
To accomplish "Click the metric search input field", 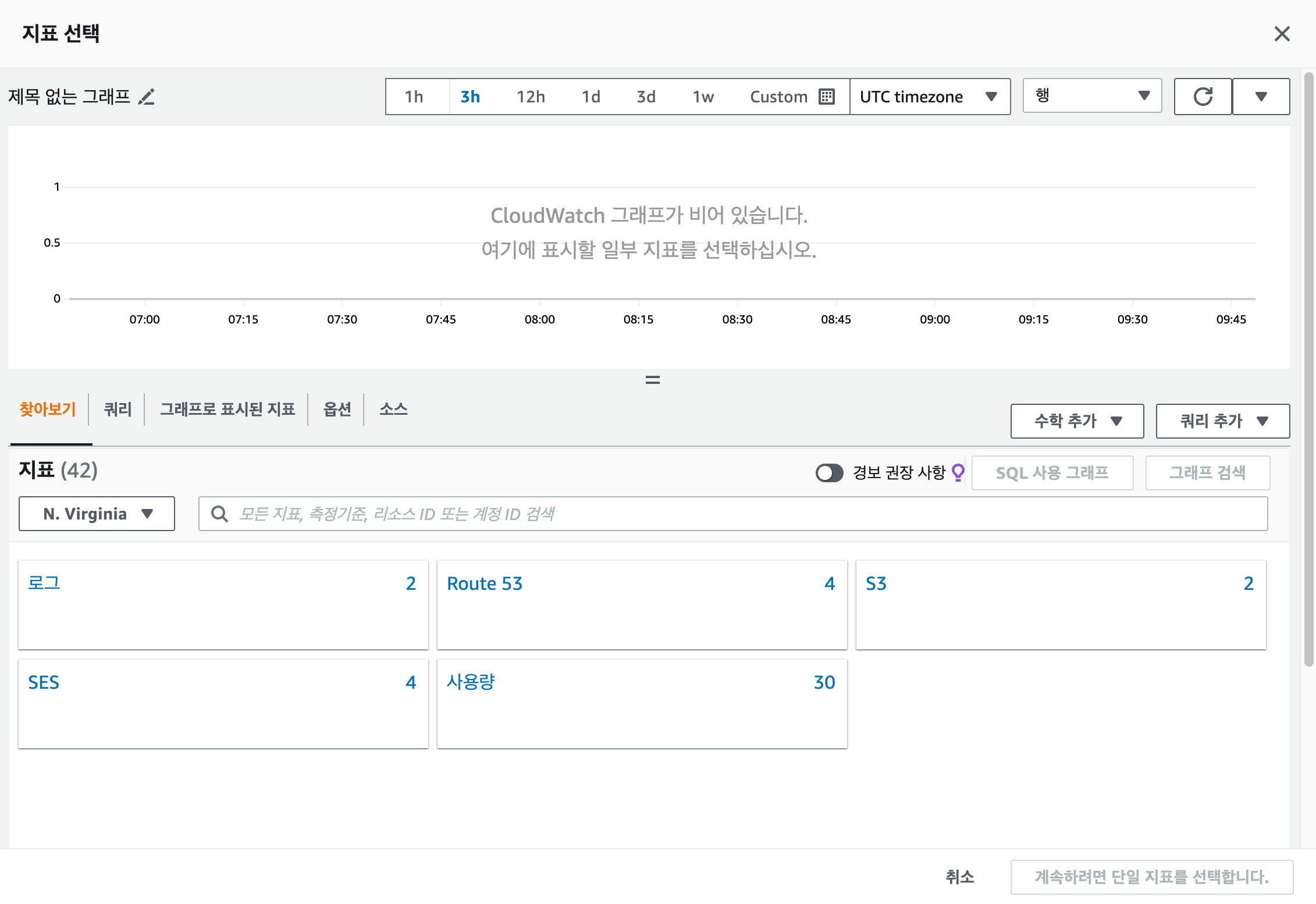I will [x=745, y=514].
